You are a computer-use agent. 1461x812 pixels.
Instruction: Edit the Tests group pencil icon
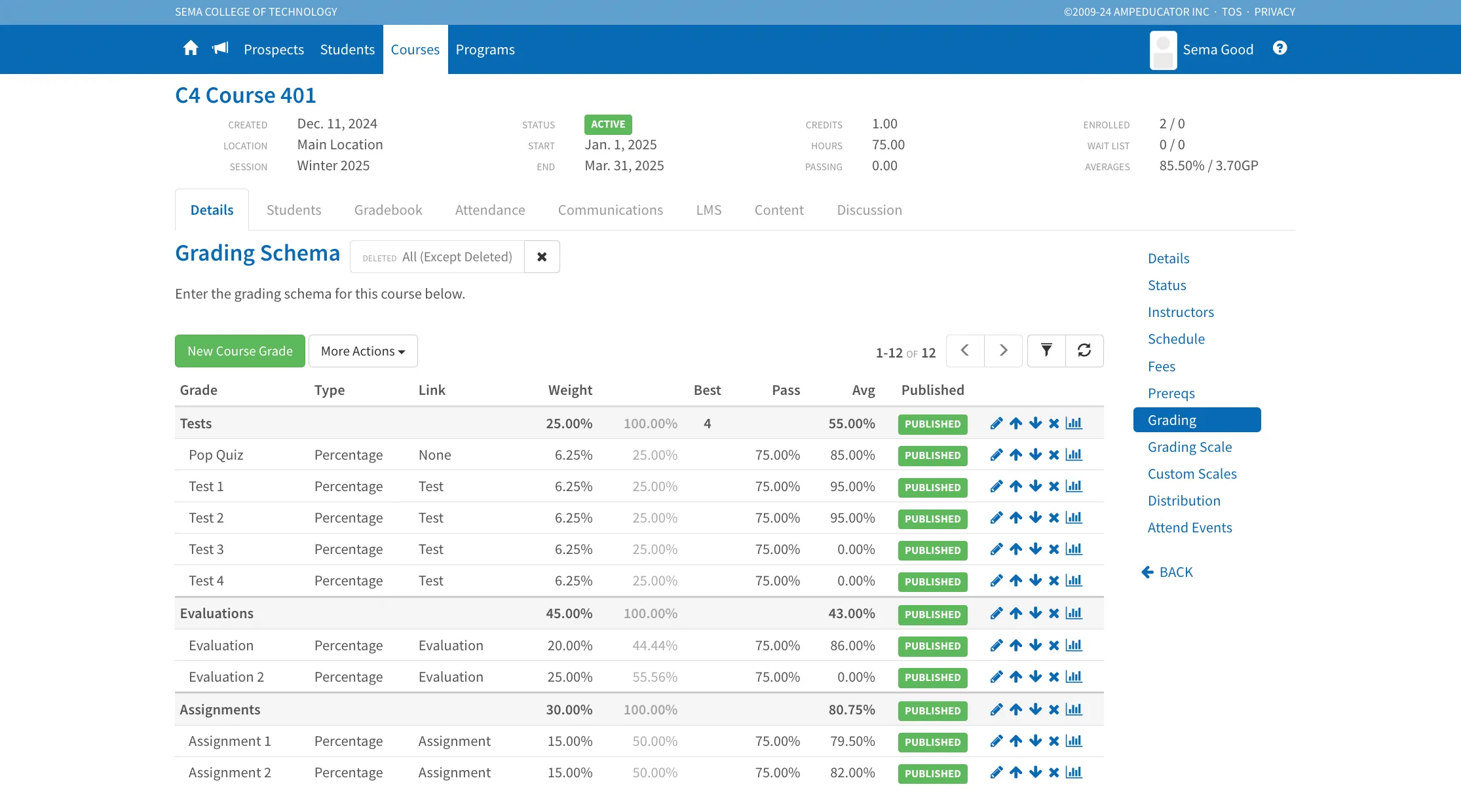pos(996,424)
